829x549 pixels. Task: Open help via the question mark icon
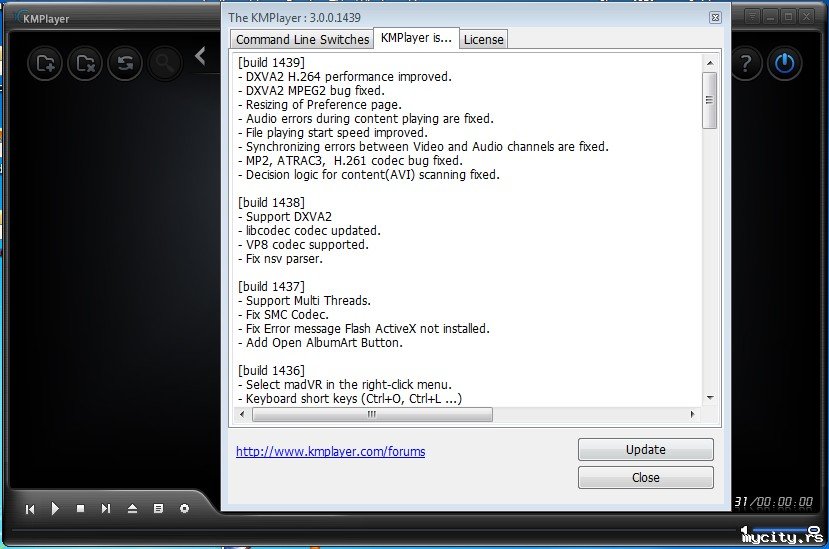click(745, 63)
